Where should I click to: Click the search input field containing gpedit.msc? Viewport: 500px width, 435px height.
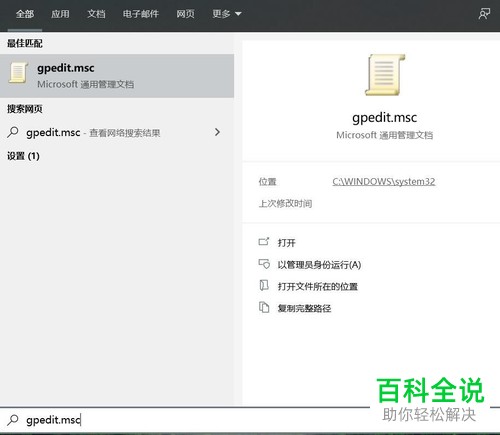point(185,420)
